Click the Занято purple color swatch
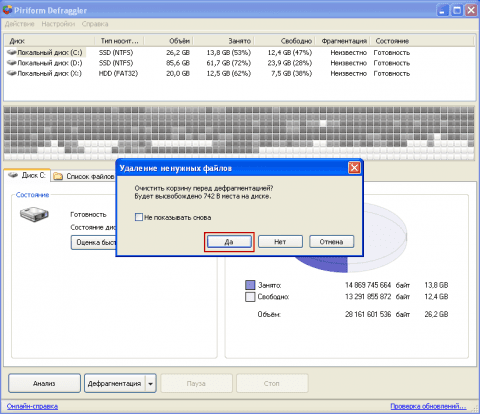The height and width of the screenshot is (414, 480). (250, 285)
